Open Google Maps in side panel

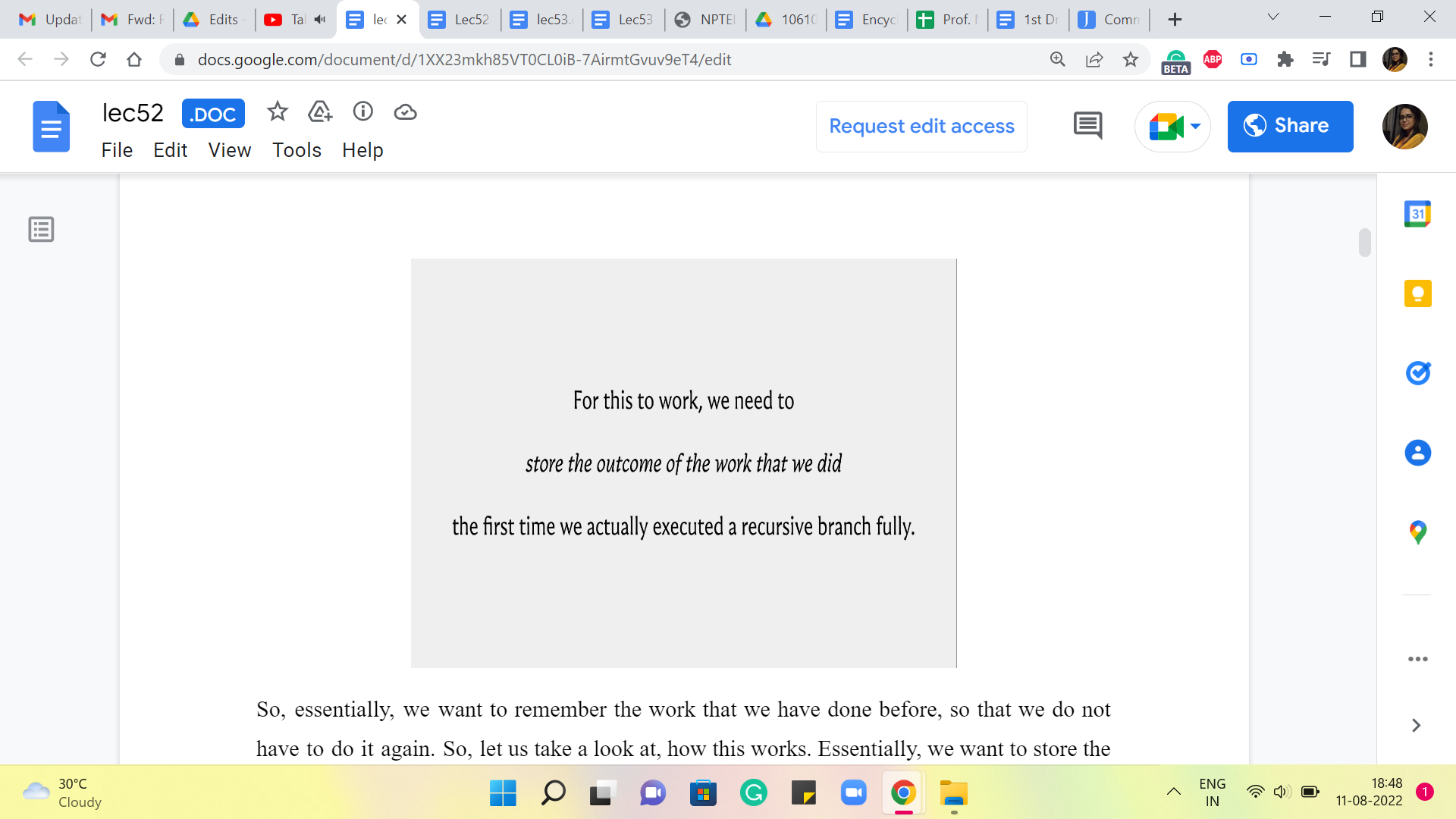1417,532
